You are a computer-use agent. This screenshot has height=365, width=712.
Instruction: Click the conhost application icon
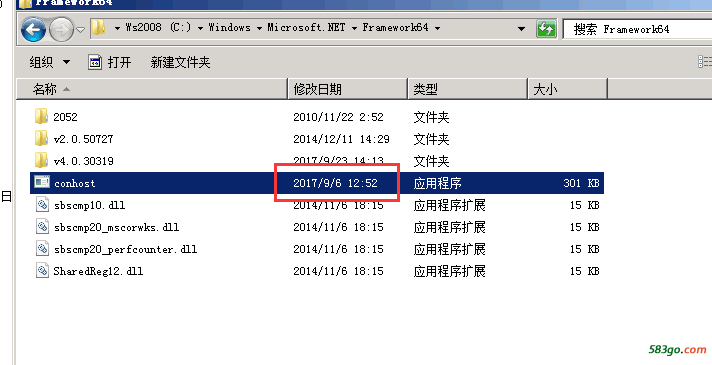(x=42, y=182)
